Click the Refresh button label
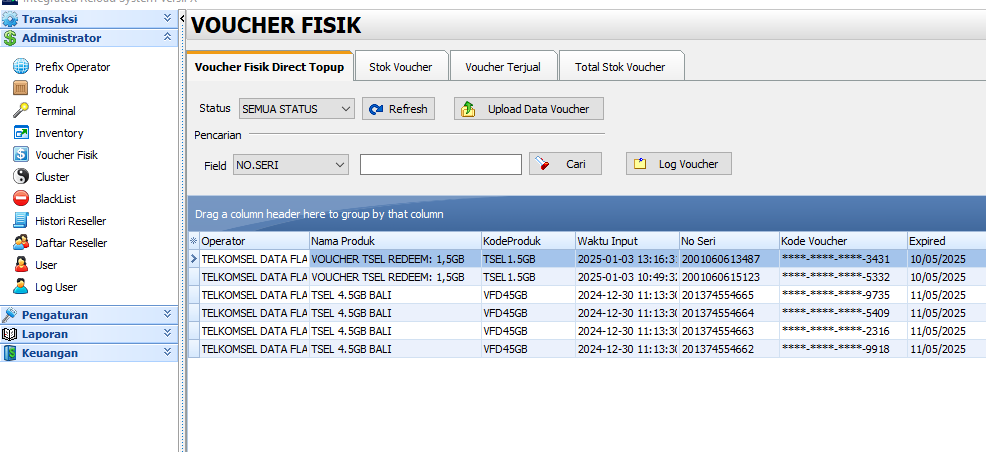 408,109
